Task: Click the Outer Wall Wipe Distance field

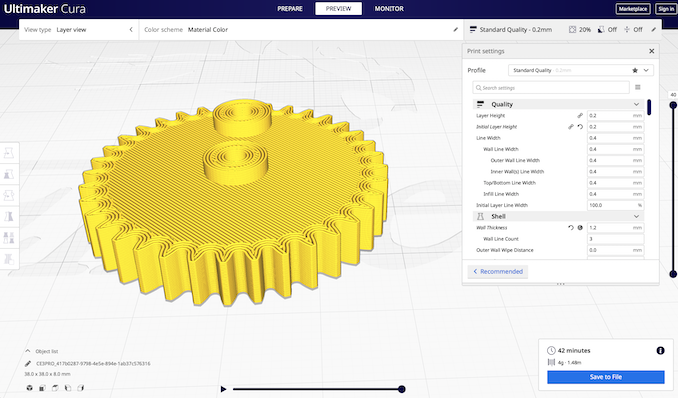Action: click(615, 250)
